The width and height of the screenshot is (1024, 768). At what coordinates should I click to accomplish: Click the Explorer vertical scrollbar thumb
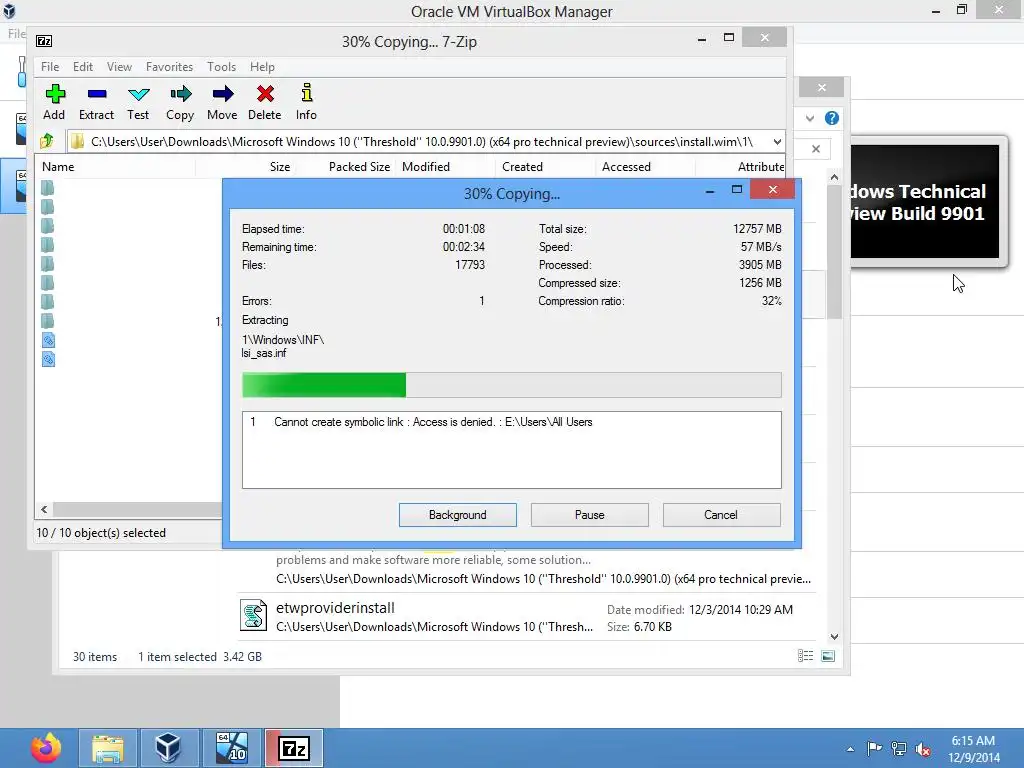(x=834, y=252)
